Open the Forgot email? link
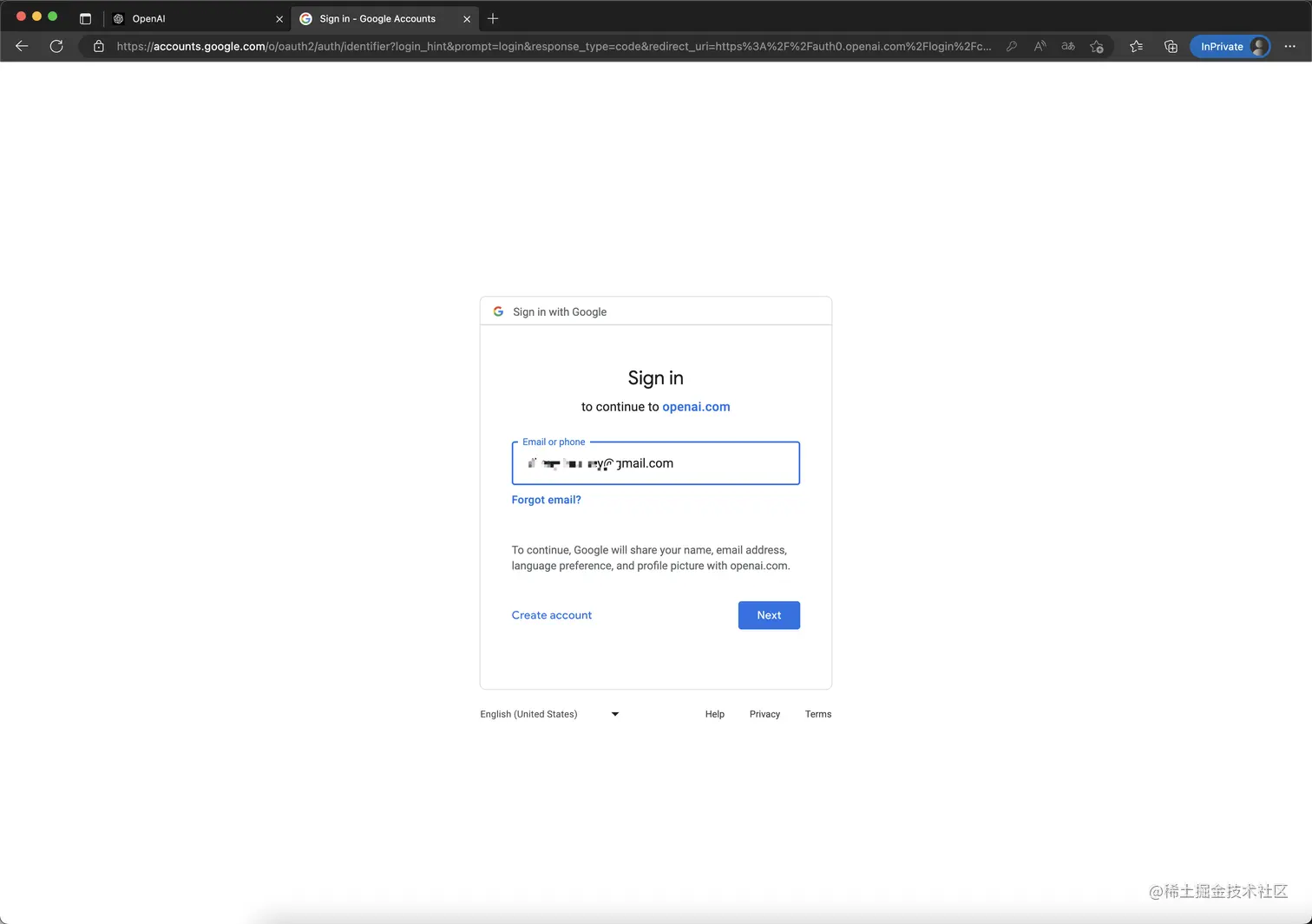Viewport: 1312px width, 924px height. [x=547, y=500]
